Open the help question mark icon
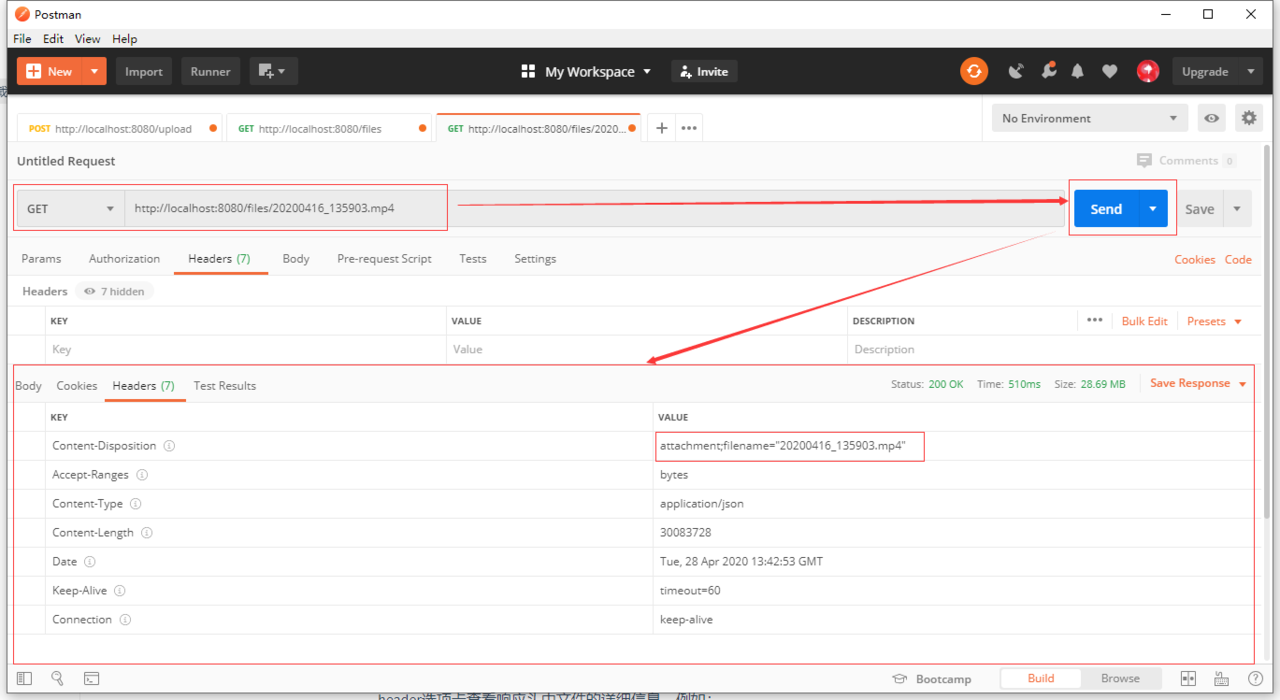 [1255, 678]
